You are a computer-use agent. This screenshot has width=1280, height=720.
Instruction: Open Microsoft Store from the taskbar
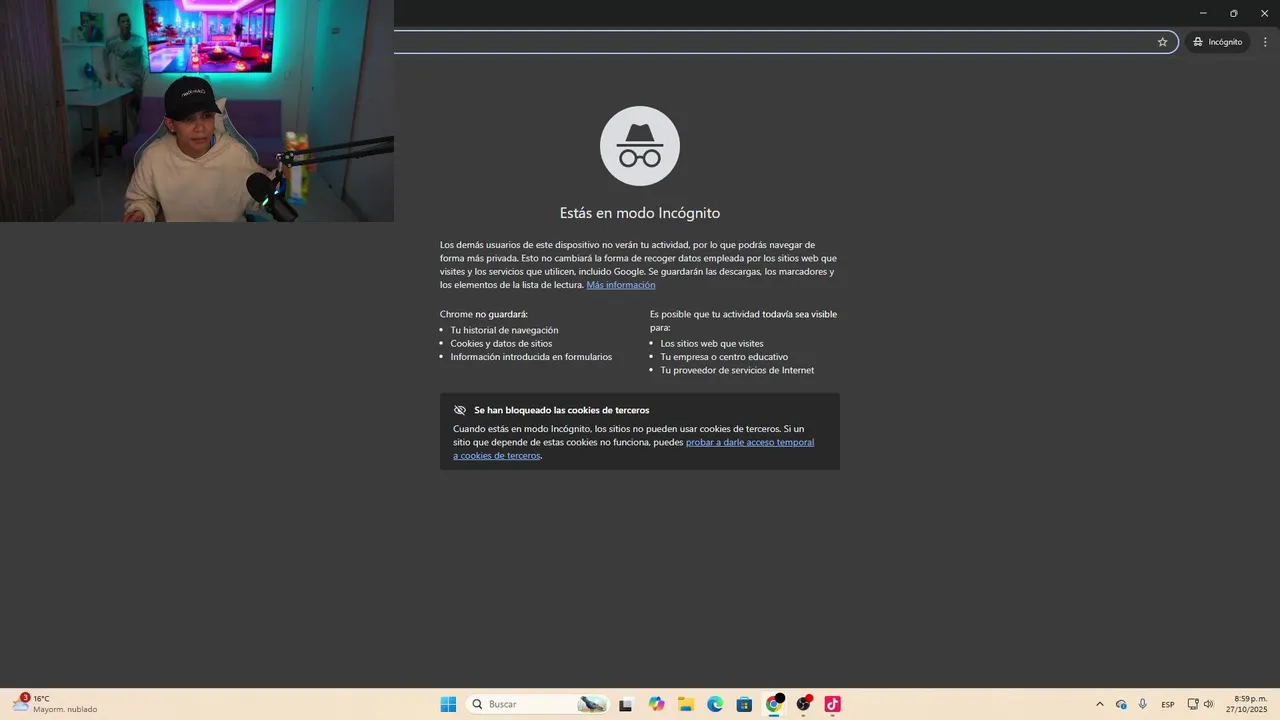click(x=744, y=704)
